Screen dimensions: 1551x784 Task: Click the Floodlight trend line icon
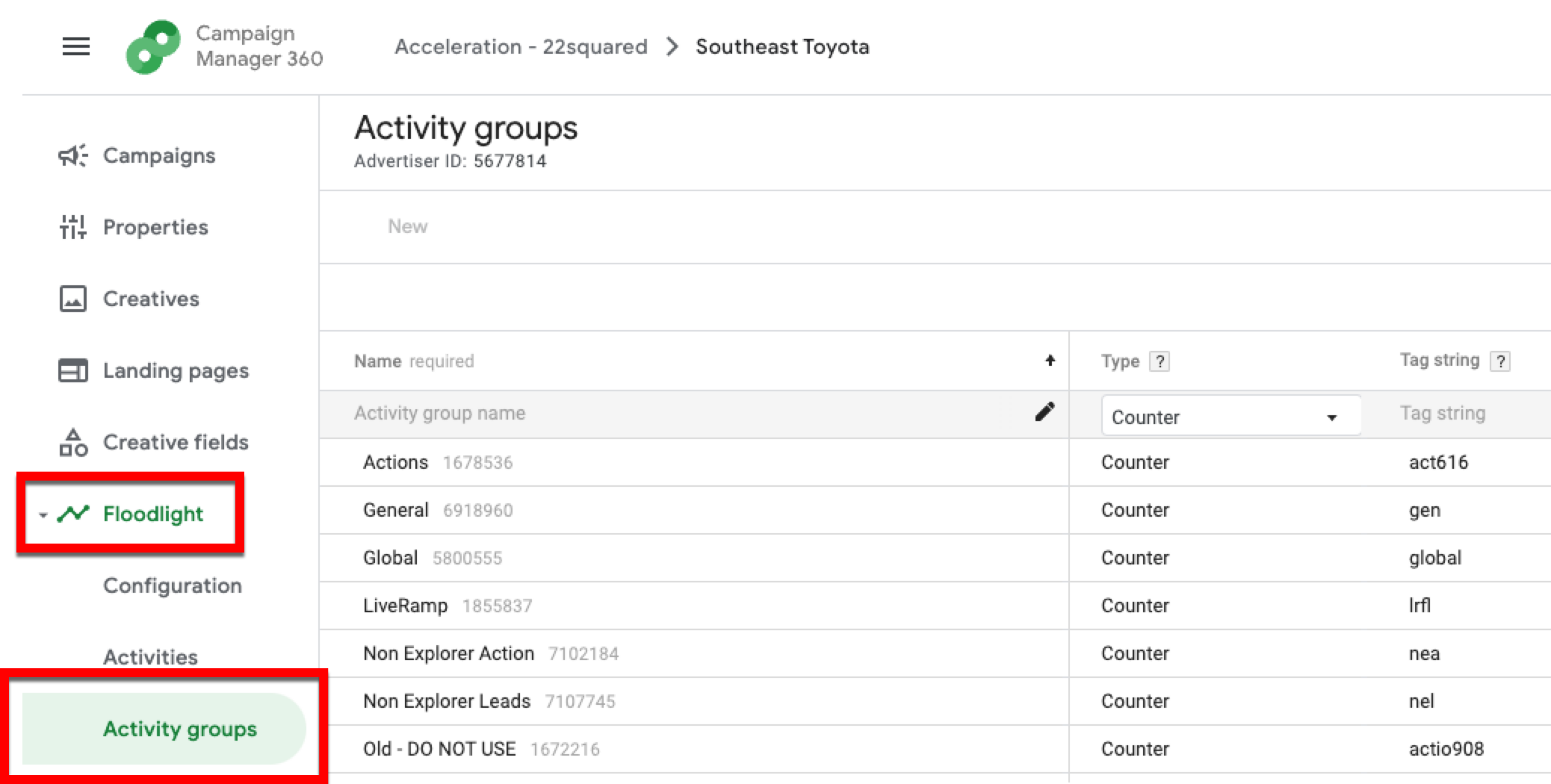(x=73, y=514)
